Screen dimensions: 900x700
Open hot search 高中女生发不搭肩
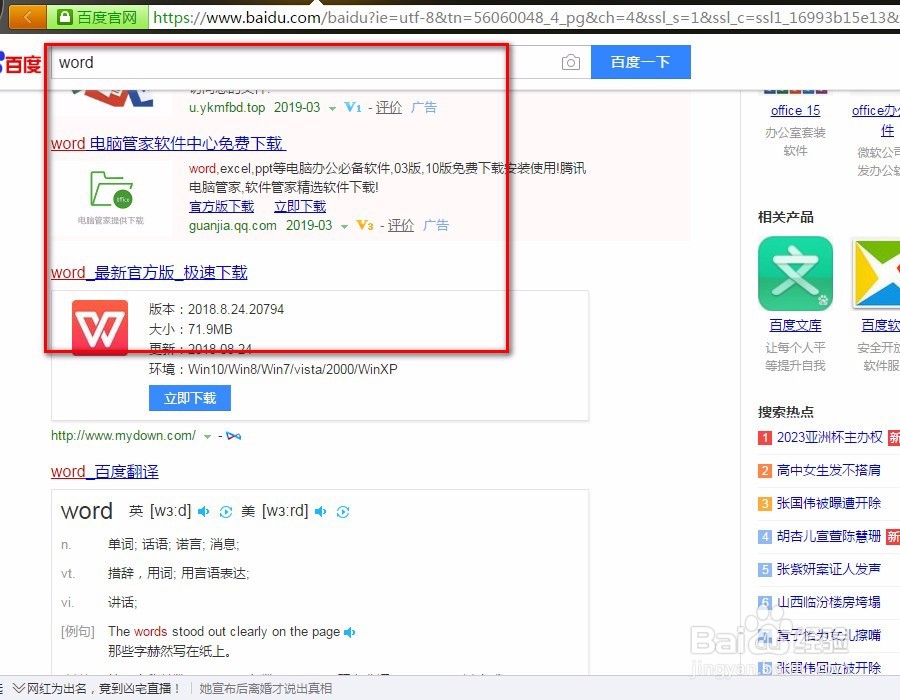tap(829, 470)
